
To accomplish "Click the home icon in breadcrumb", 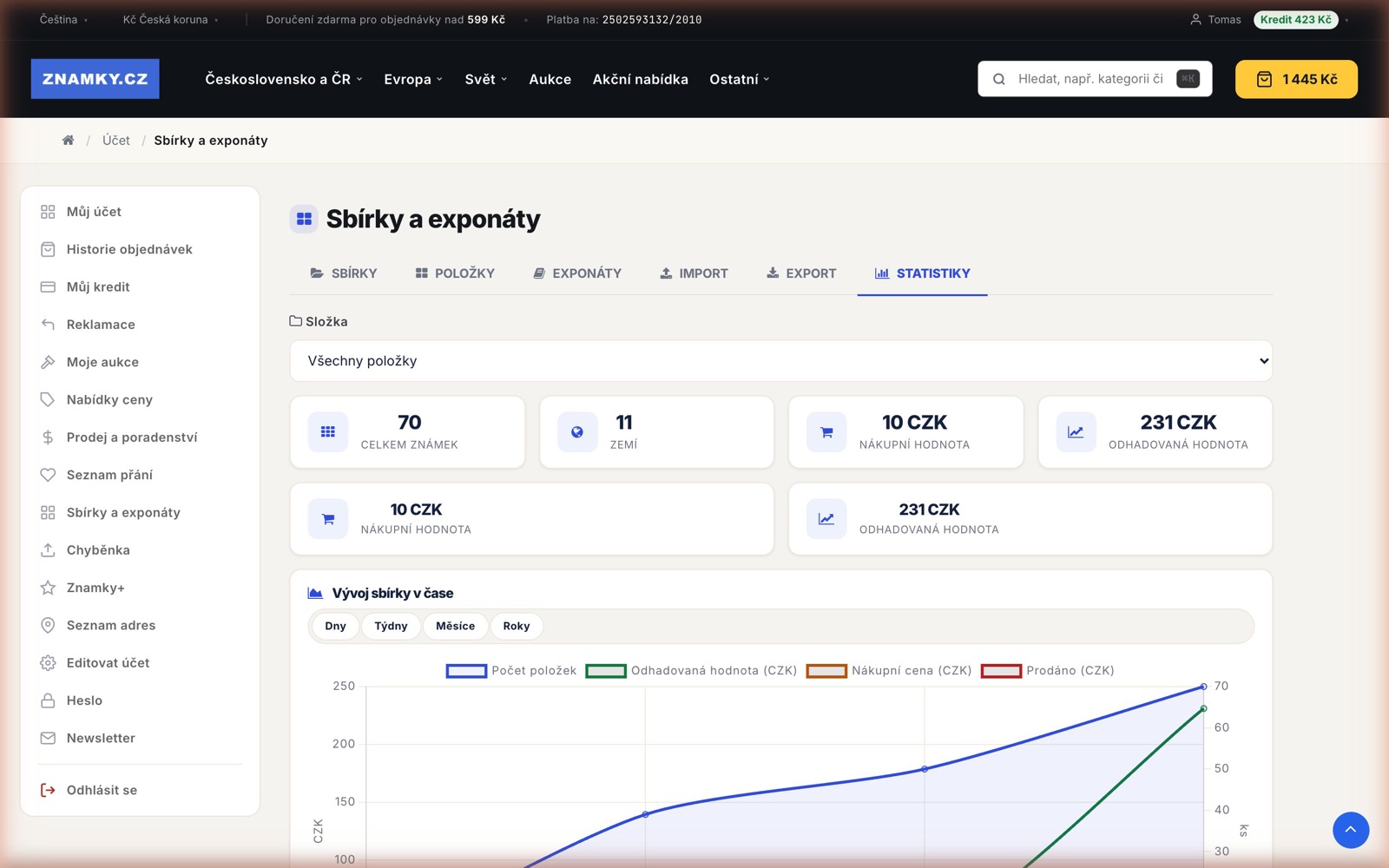I will pos(68,141).
